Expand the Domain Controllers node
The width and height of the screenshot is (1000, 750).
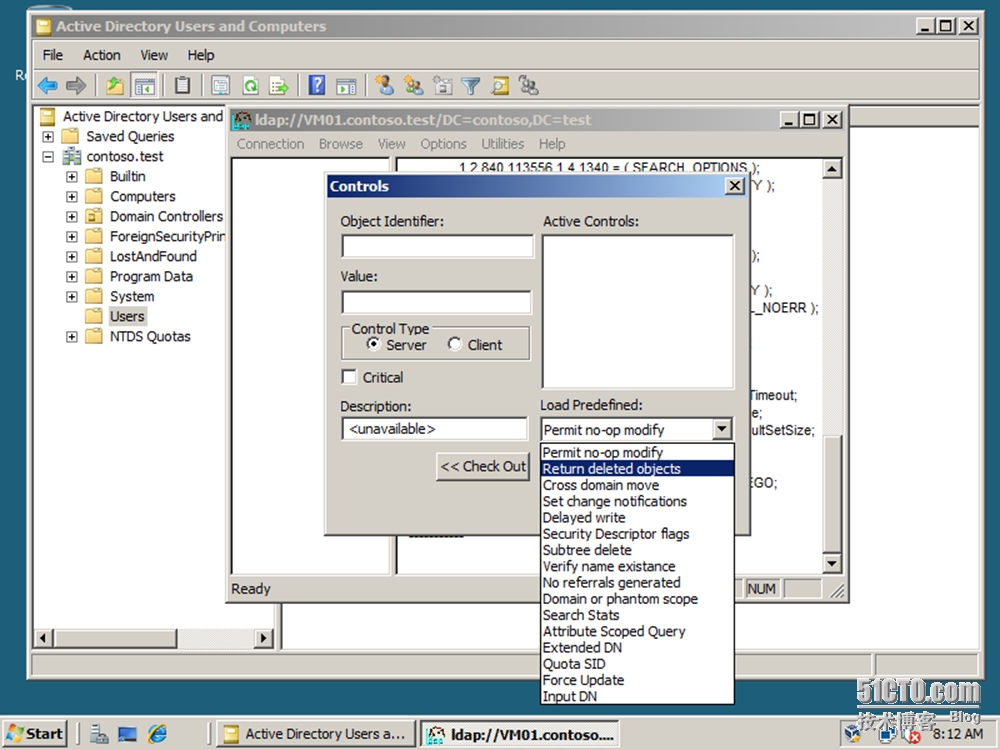(71, 217)
